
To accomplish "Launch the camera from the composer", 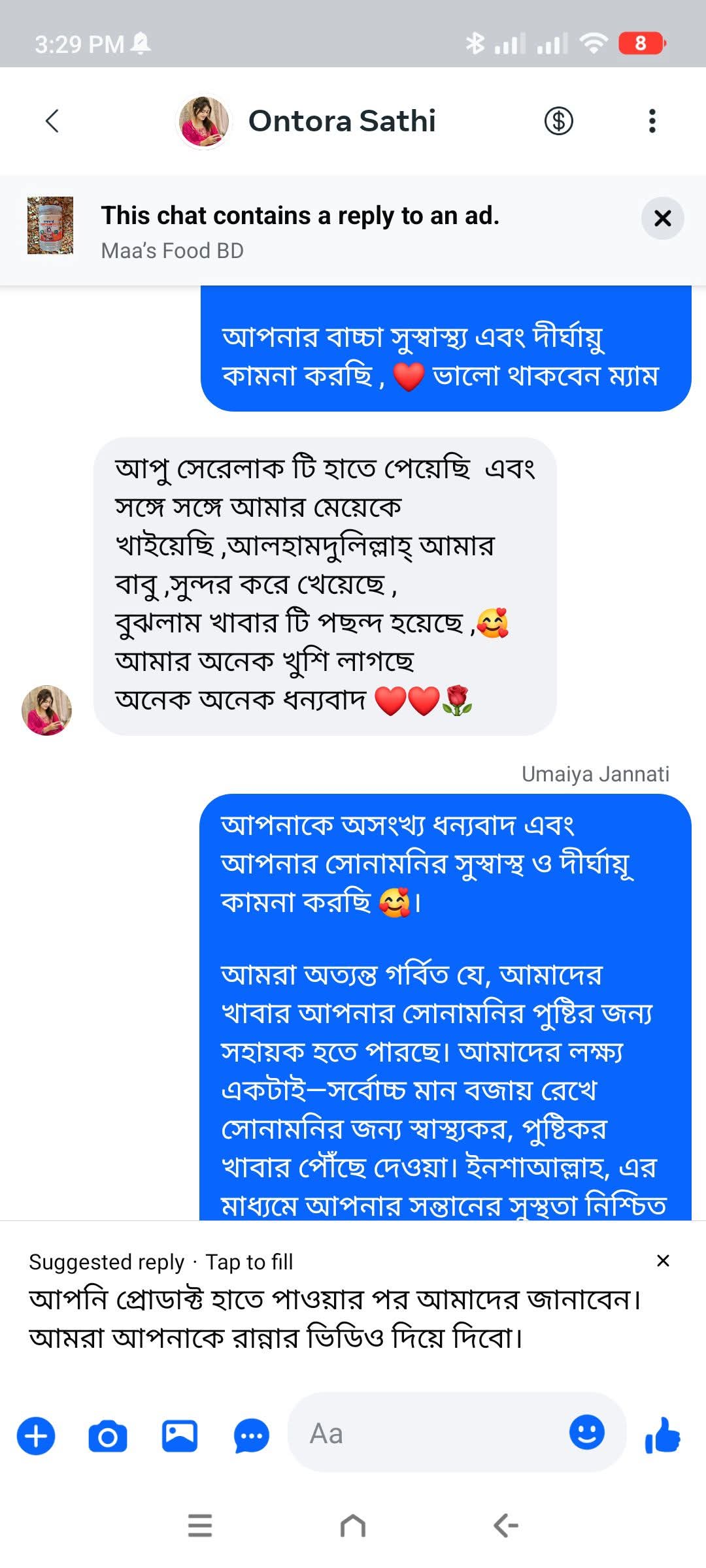I will pyautogui.click(x=108, y=1435).
